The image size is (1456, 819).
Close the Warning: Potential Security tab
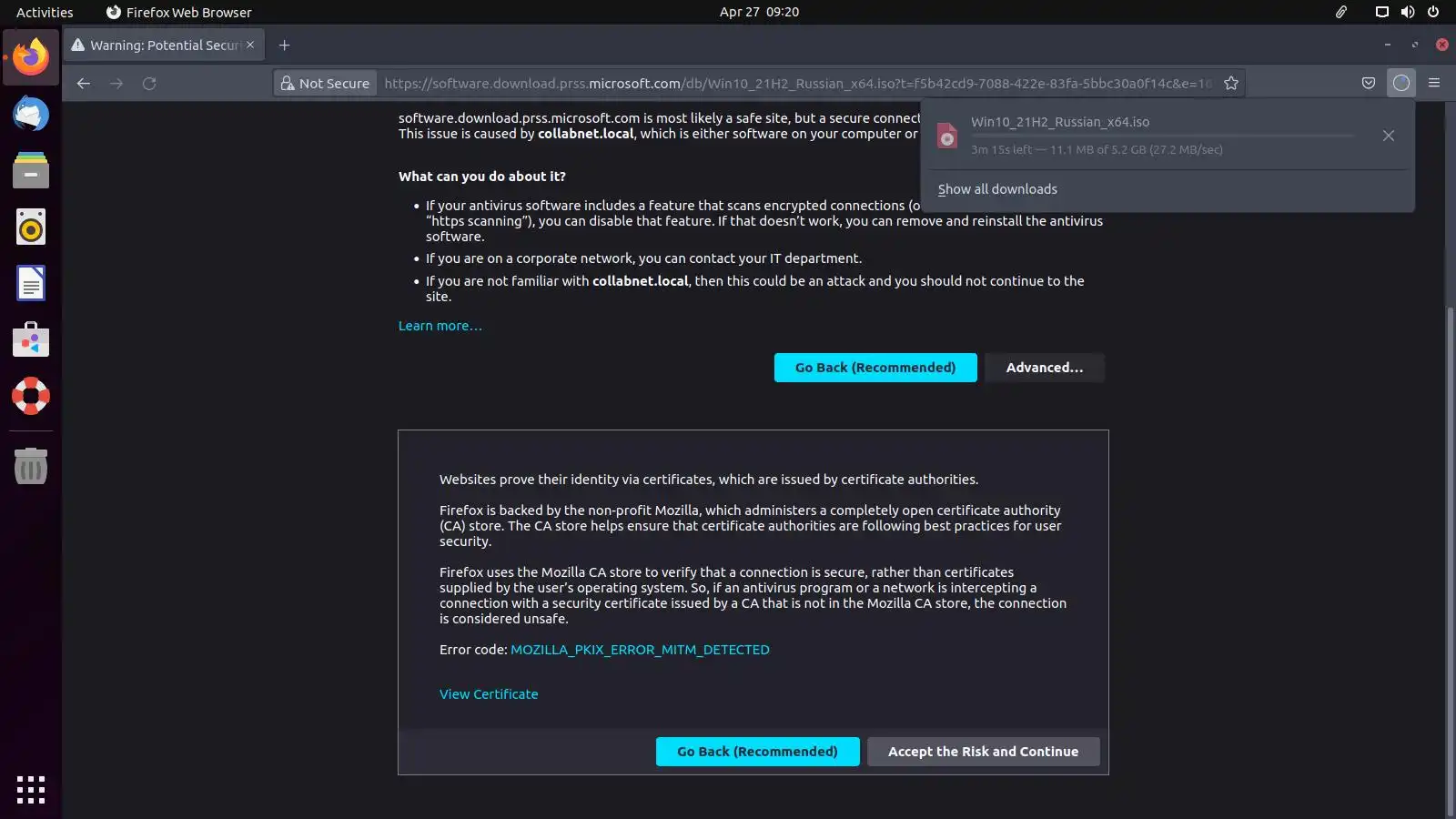tap(250, 45)
